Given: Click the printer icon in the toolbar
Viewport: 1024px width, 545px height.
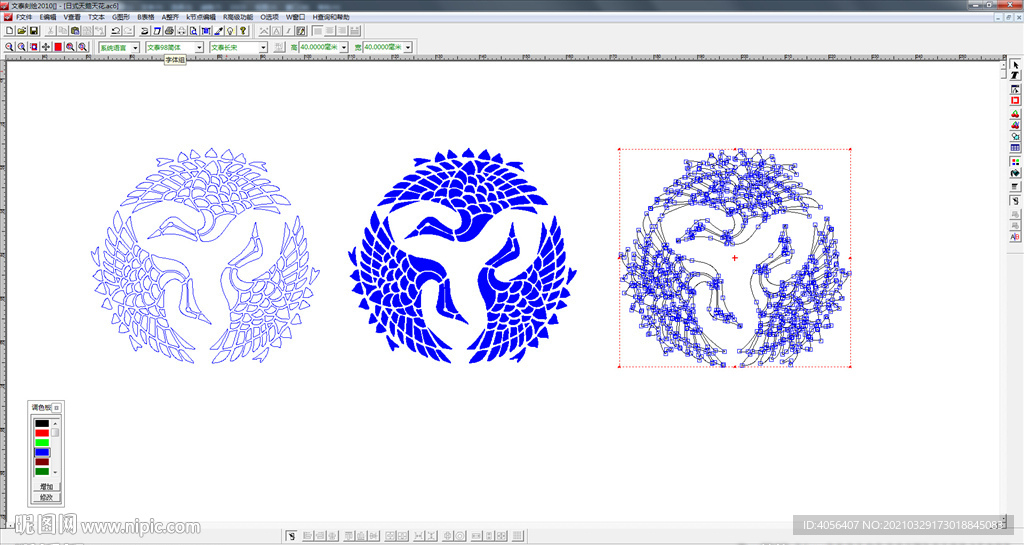Looking at the screenshot, I should coord(169,31).
